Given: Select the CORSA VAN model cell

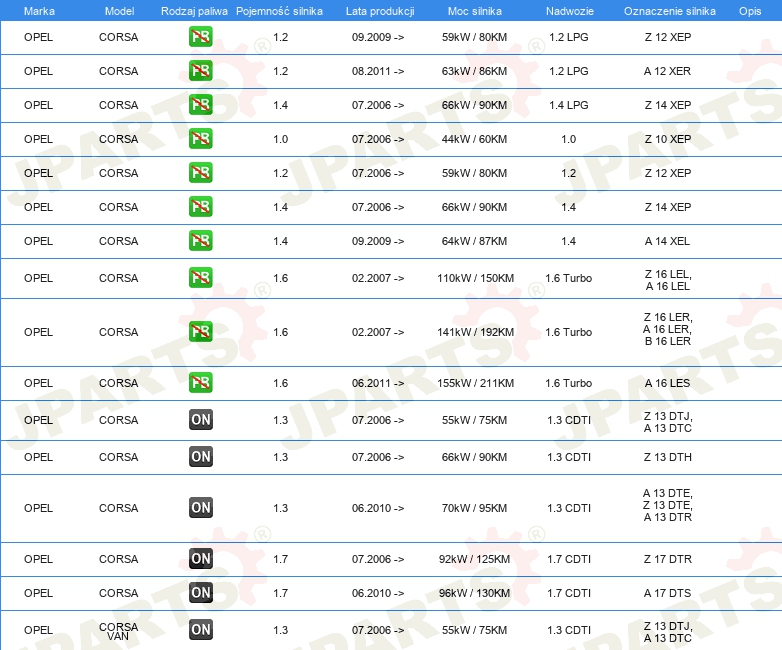Looking at the screenshot, I should (118, 631).
